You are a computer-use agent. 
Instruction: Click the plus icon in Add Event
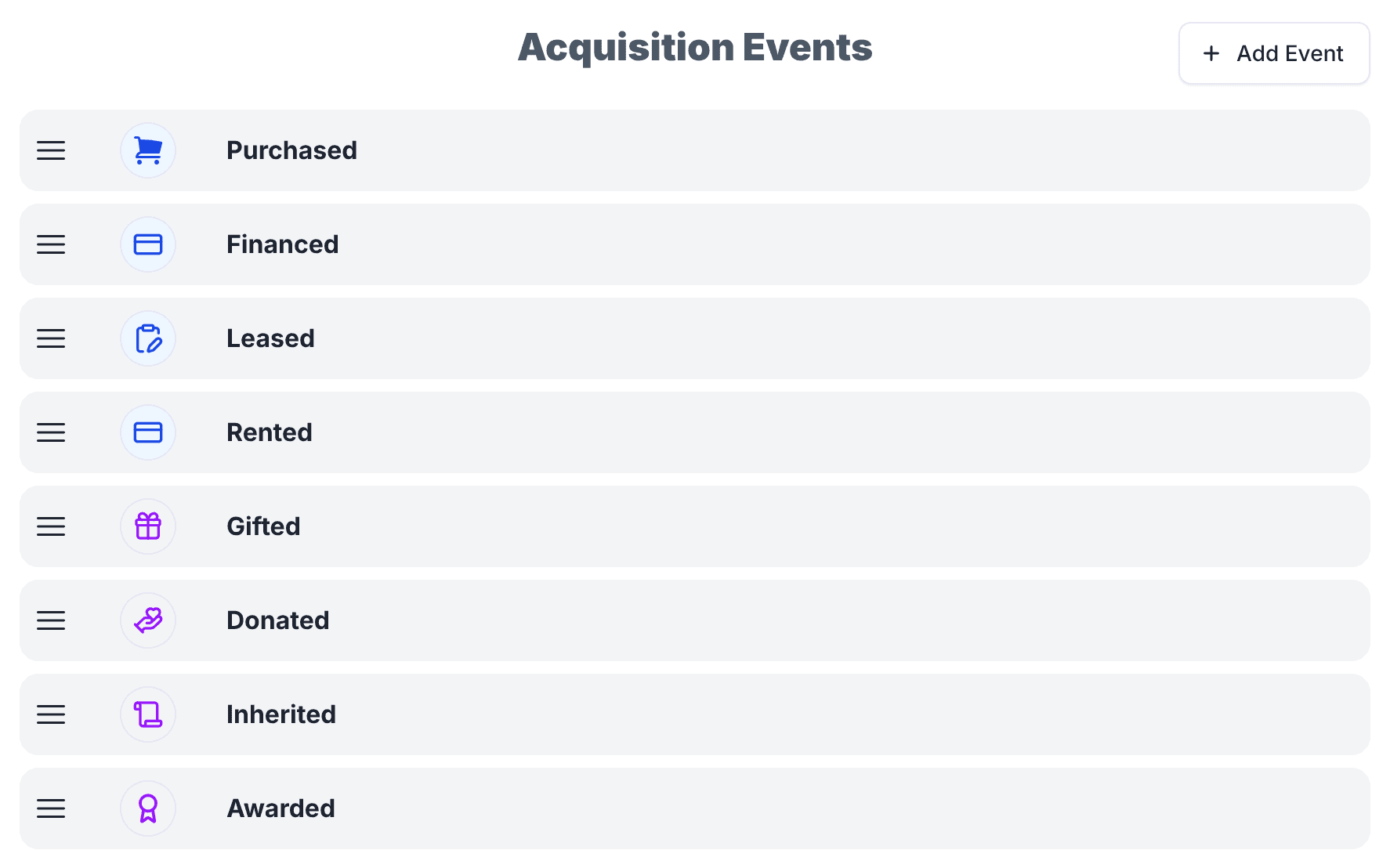1211,53
